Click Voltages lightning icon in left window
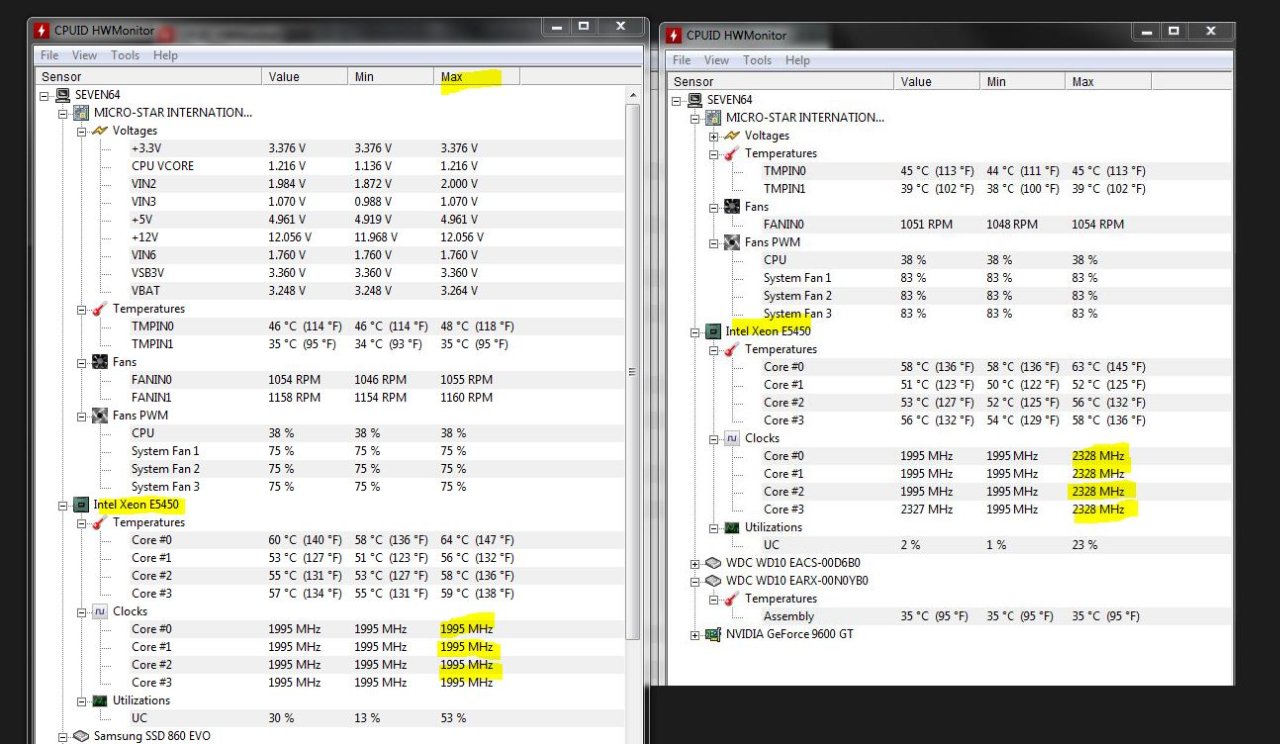Image resolution: width=1280 pixels, height=744 pixels. pyautogui.click(x=100, y=131)
